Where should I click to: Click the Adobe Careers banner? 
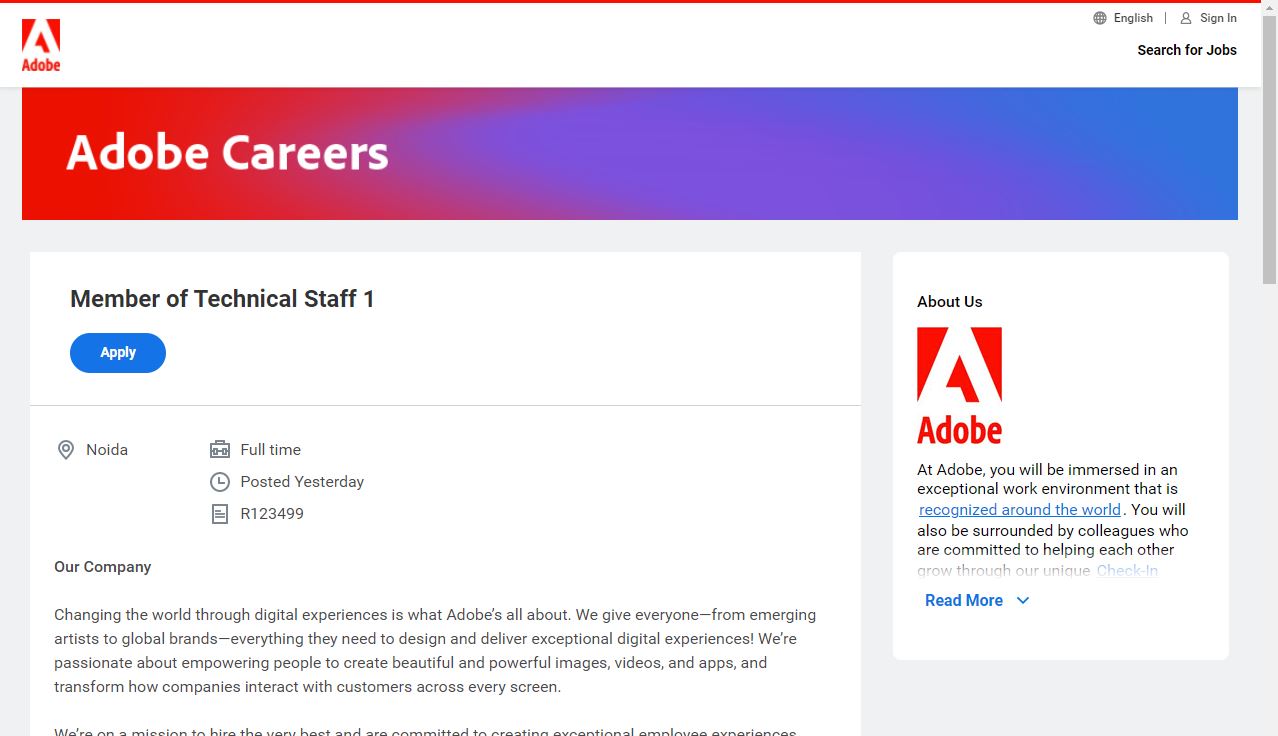coord(630,153)
